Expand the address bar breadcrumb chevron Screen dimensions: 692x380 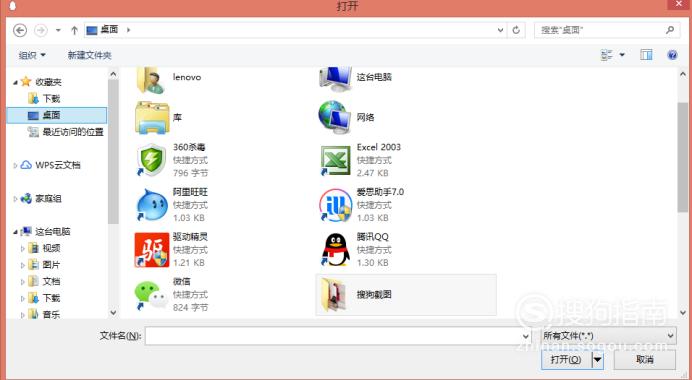[128, 30]
